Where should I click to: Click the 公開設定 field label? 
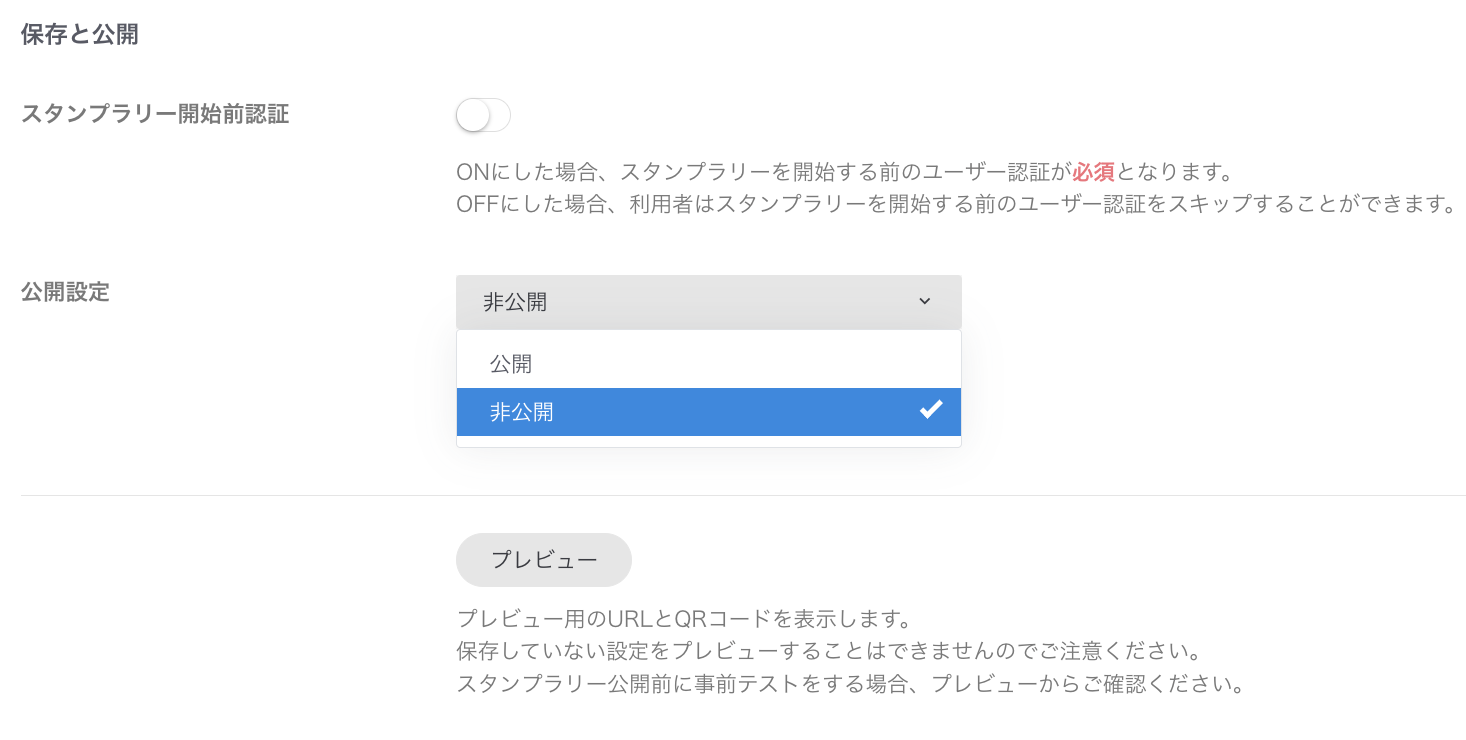(65, 293)
